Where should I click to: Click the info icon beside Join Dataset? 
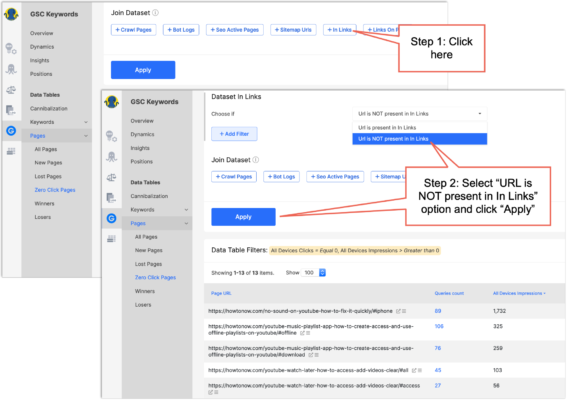[256, 160]
